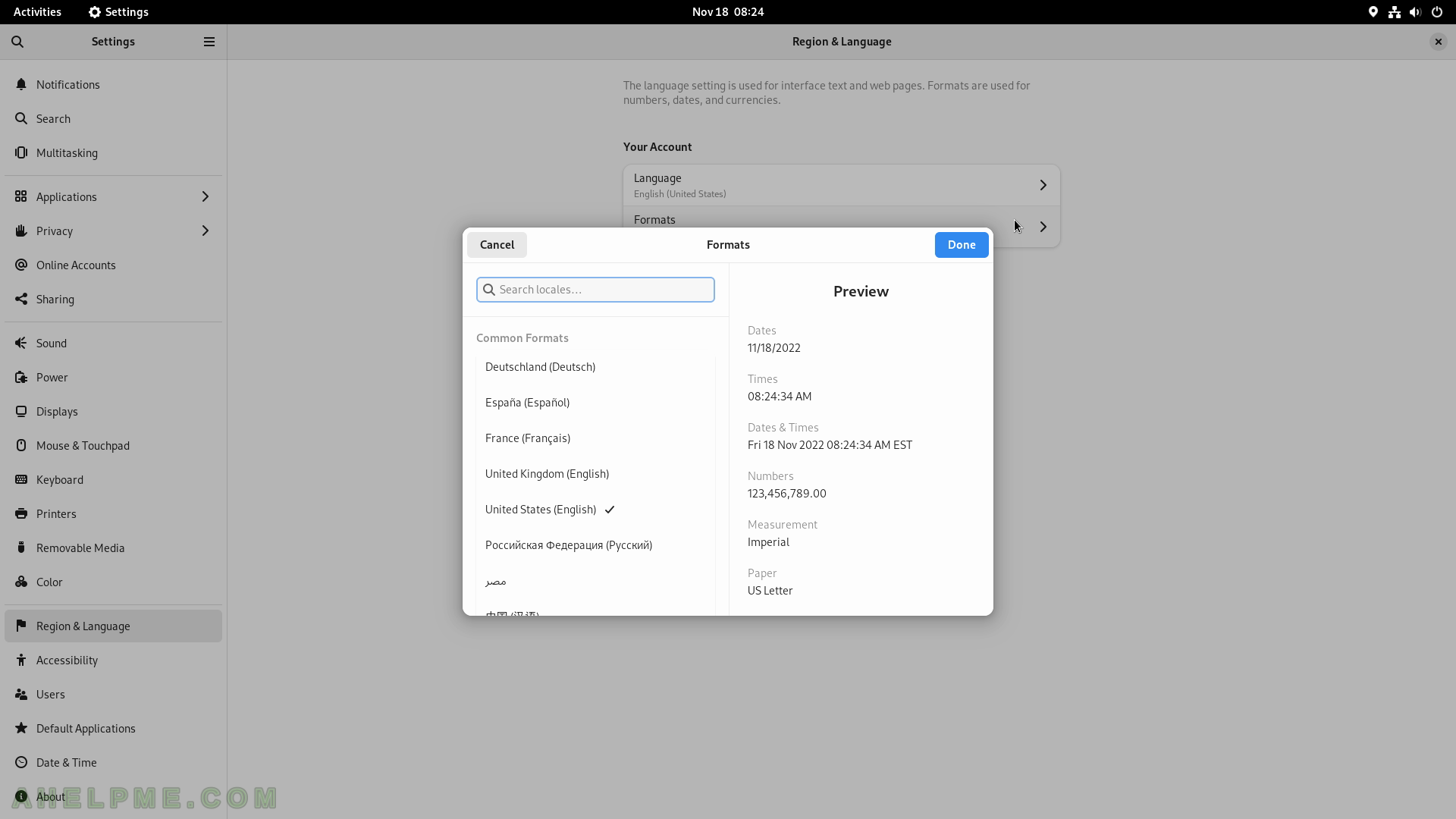Click the Applications grid icon

[21, 196]
